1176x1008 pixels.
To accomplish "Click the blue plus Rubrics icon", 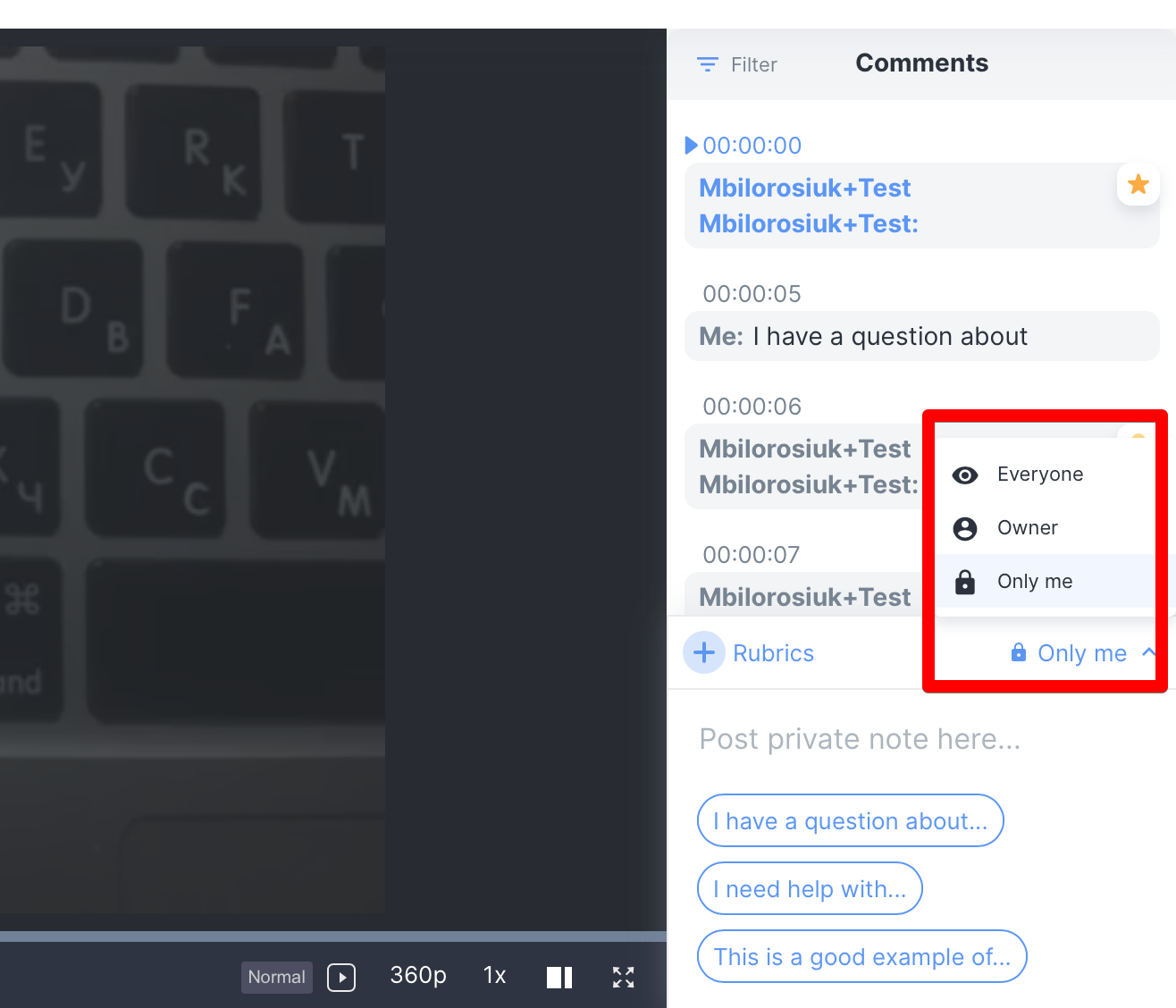I will pyautogui.click(x=704, y=652).
